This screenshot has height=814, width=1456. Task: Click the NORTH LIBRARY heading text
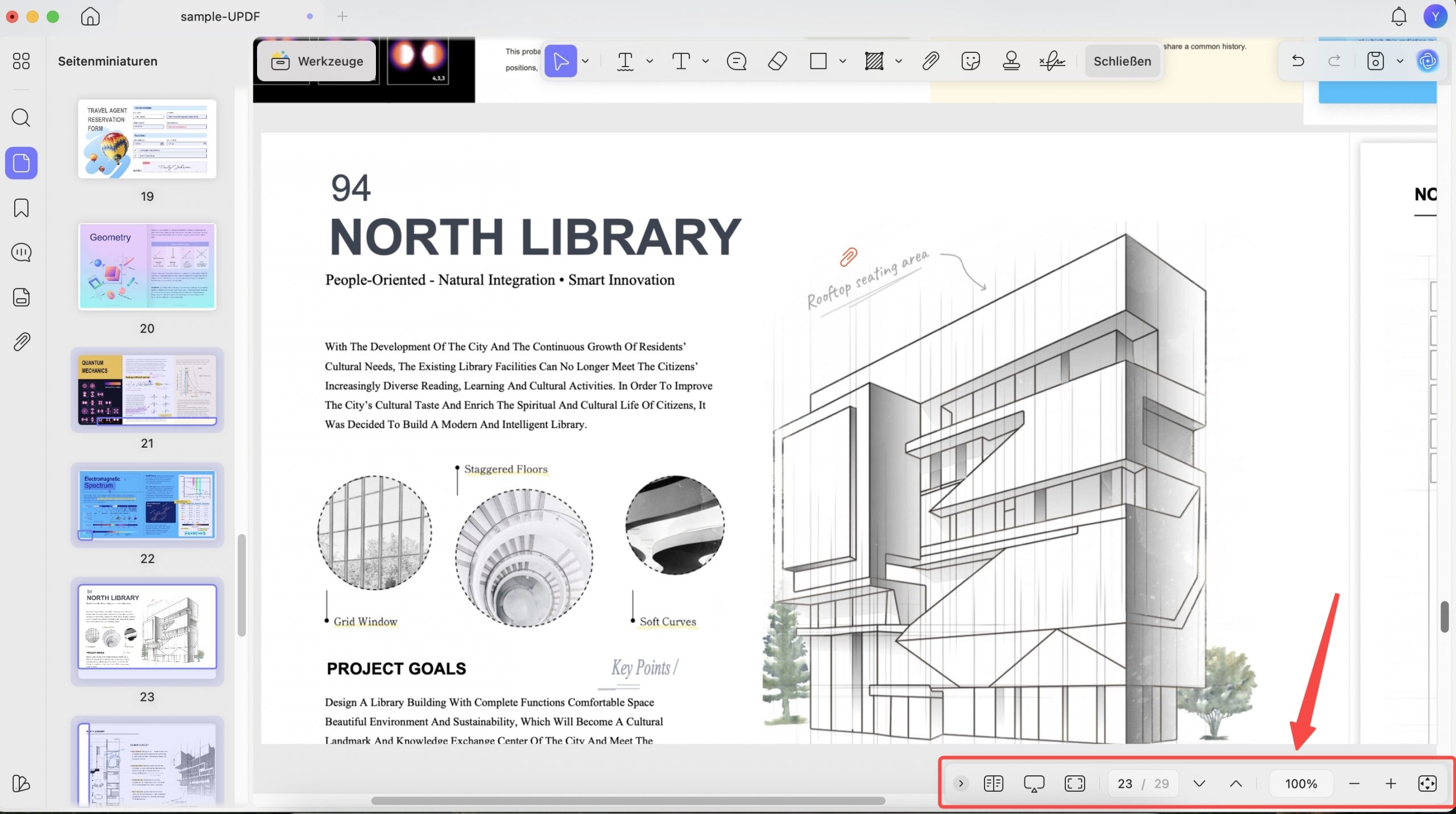coord(535,237)
